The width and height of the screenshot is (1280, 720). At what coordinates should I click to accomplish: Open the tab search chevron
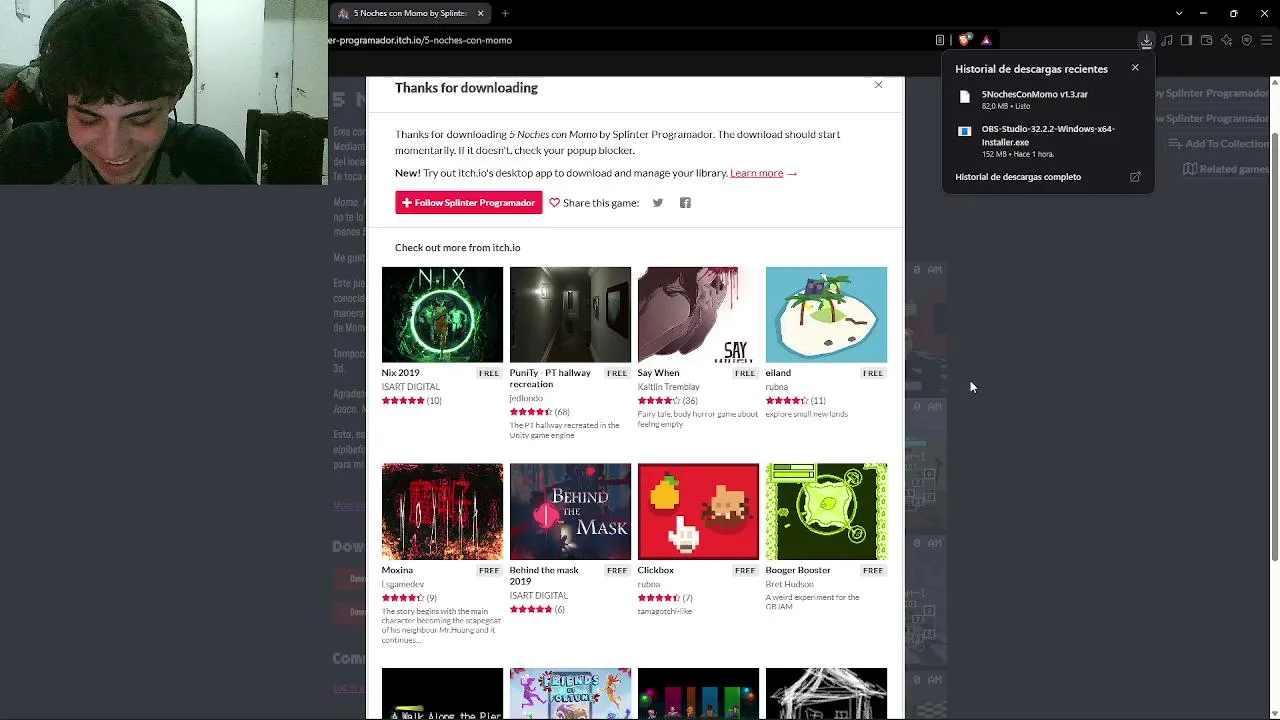pyautogui.click(x=1179, y=13)
